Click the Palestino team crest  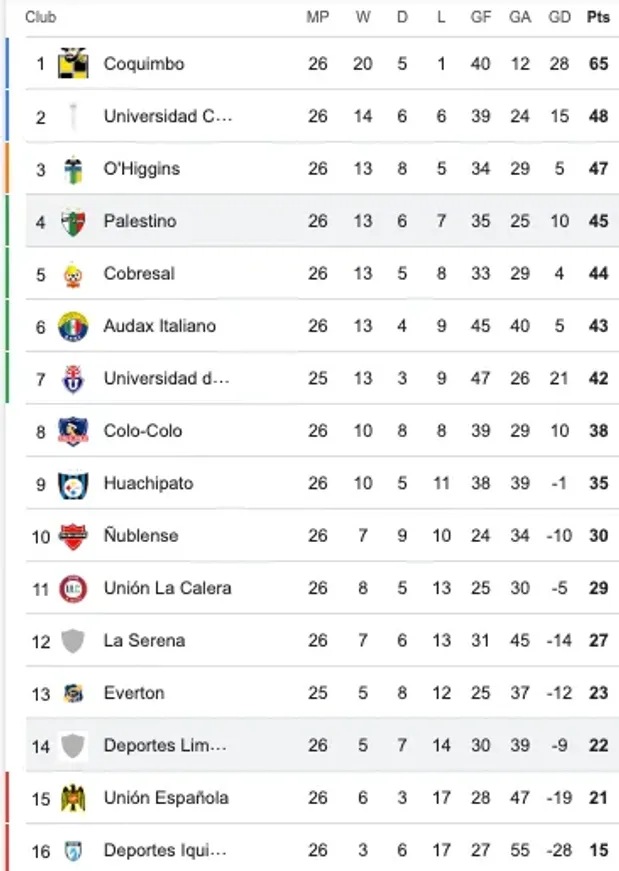(x=73, y=221)
